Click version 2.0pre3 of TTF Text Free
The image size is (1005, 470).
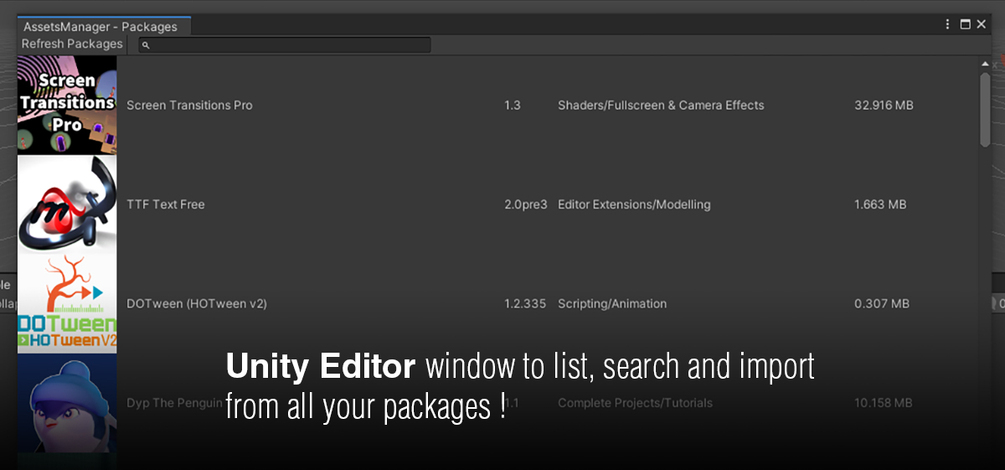coord(526,205)
